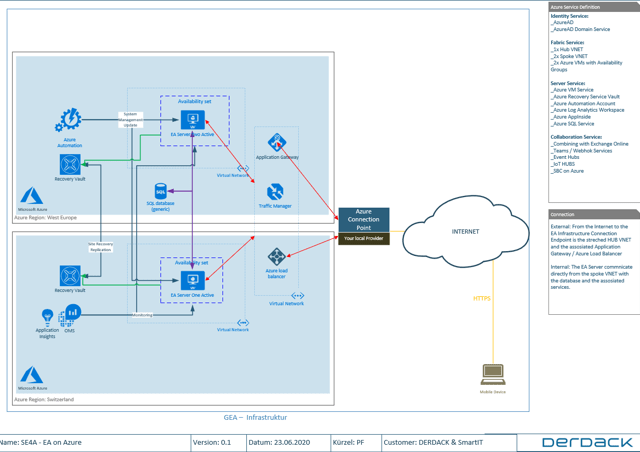The image size is (640, 452).
Task: Select the Azure Region: Switzerland label
Action: tap(44, 399)
